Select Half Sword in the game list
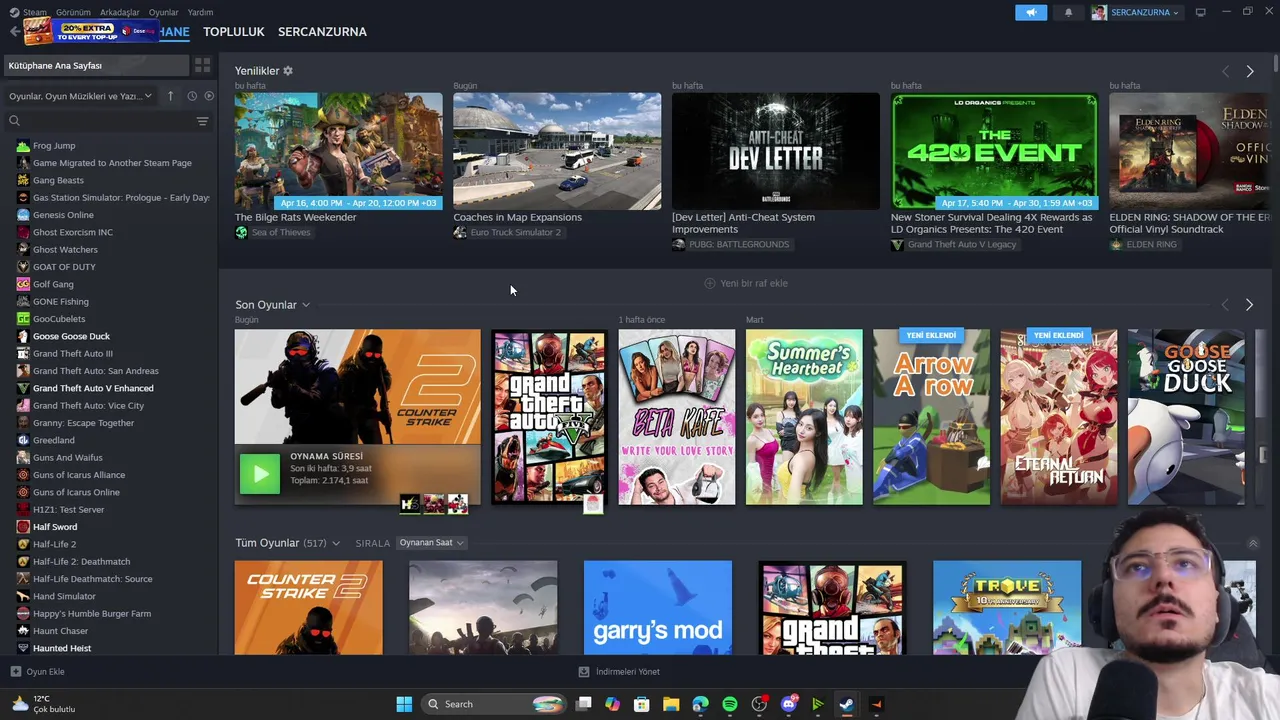1280x720 pixels. pos(55,527)
